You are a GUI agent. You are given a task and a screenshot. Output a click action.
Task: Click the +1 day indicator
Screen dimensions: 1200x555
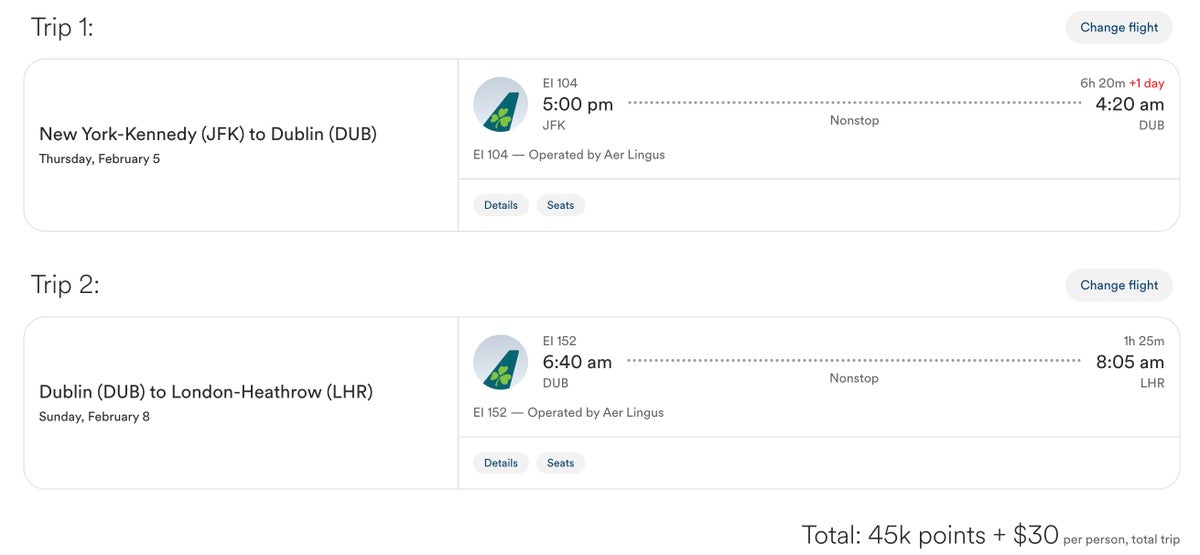(1147, 83)
